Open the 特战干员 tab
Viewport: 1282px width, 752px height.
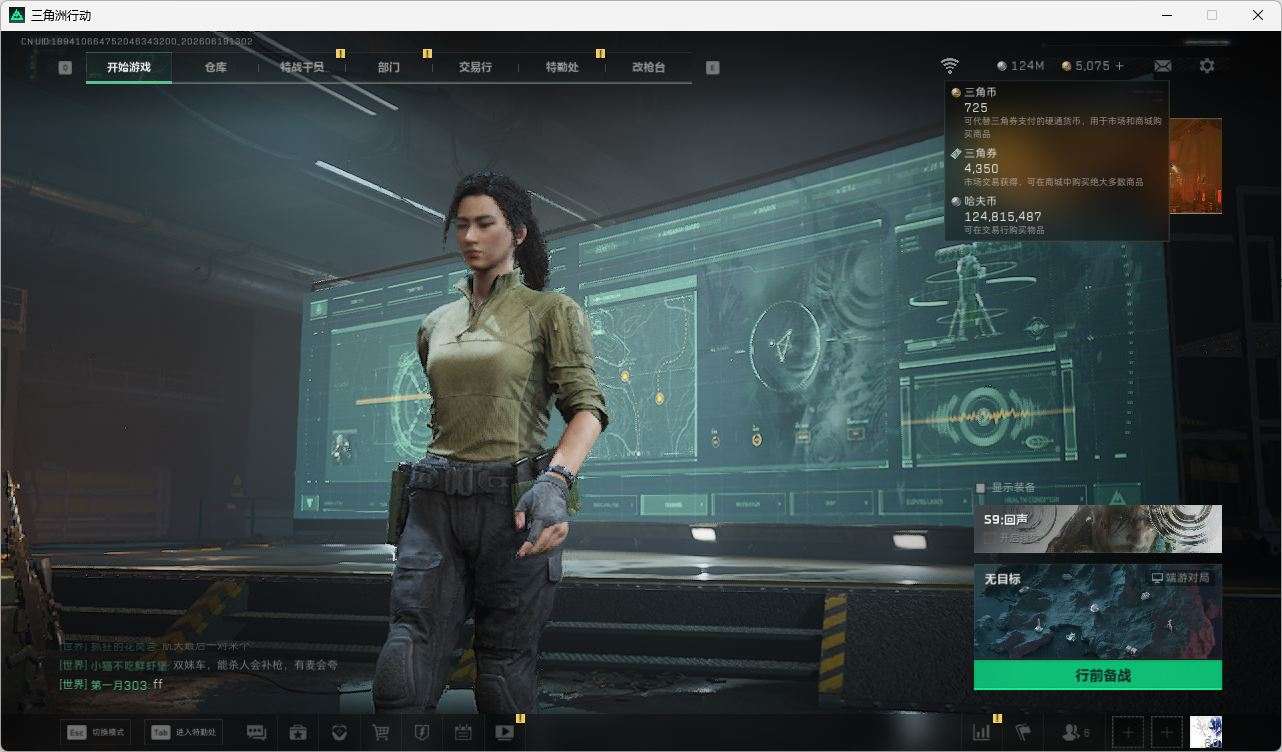click(x=302, y=67)
